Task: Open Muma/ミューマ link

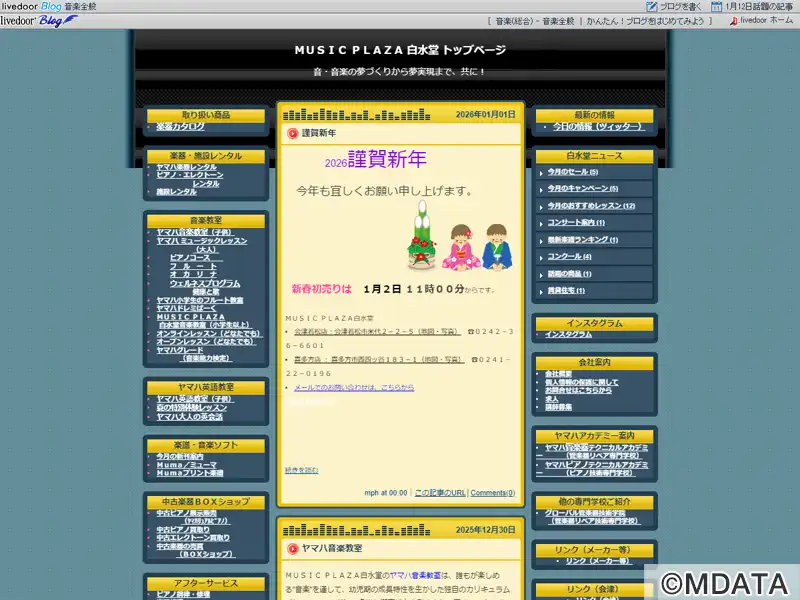Action: tap(186, 465)
